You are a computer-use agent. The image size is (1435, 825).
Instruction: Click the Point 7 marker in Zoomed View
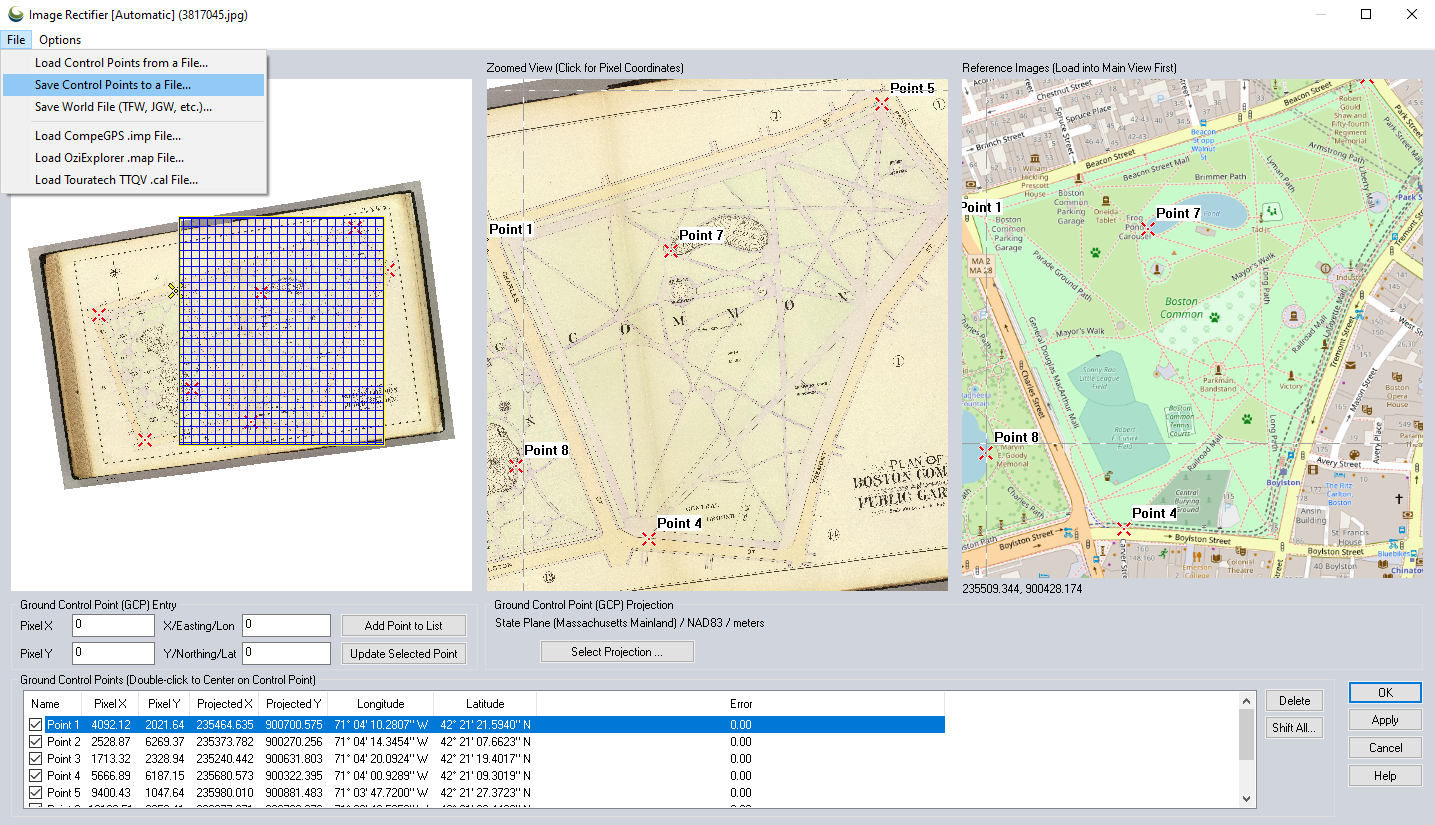point(671,250)
